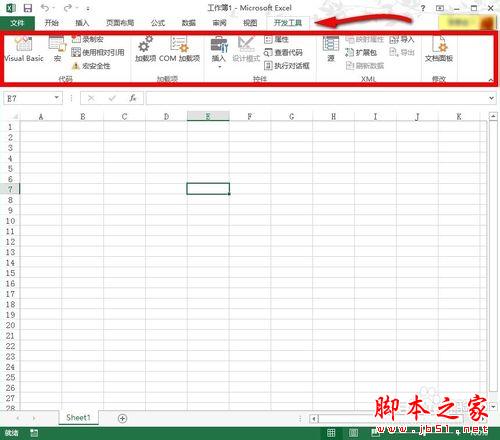This screenshot has width=500, height=440.
Task: Expand the formula bar
Action: pos(491,98)
